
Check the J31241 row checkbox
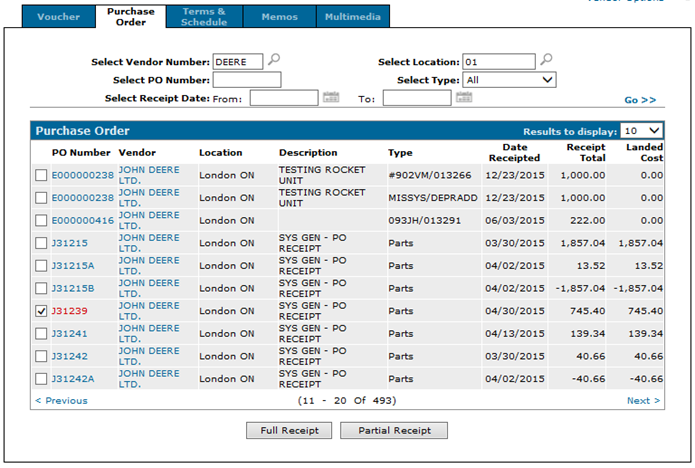(41, 333)
